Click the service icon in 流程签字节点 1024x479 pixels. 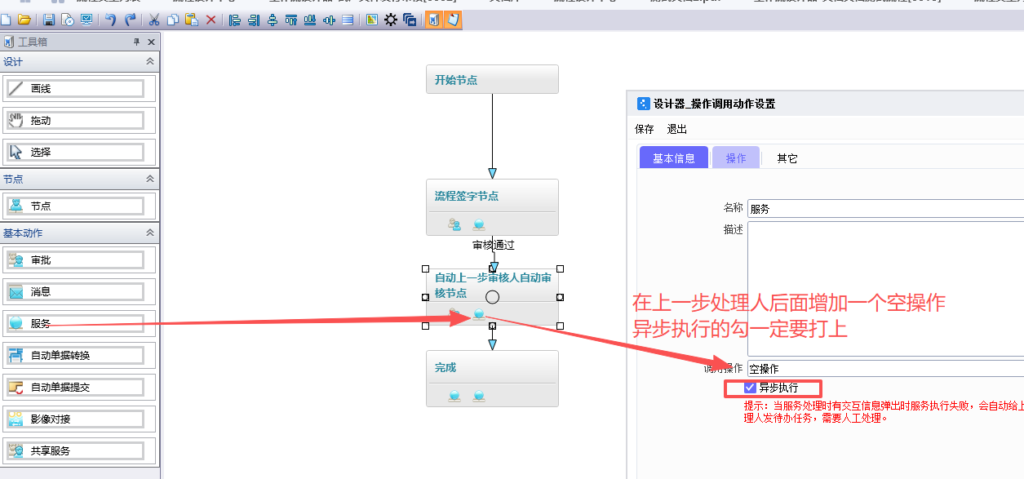click(479, 224)
